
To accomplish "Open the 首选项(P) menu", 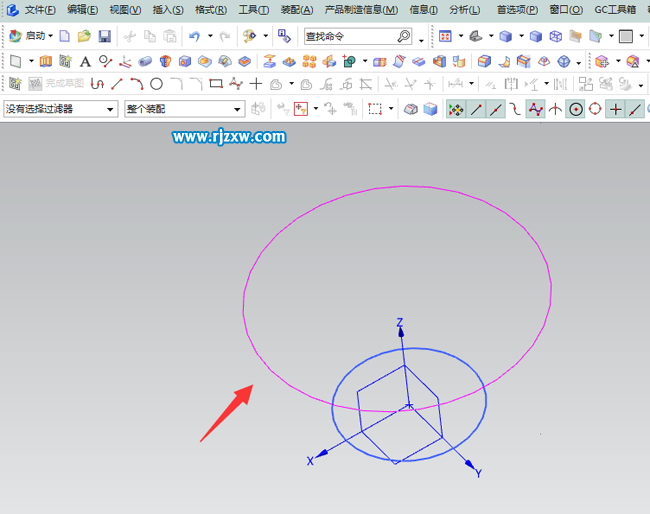I will (517, 10).
